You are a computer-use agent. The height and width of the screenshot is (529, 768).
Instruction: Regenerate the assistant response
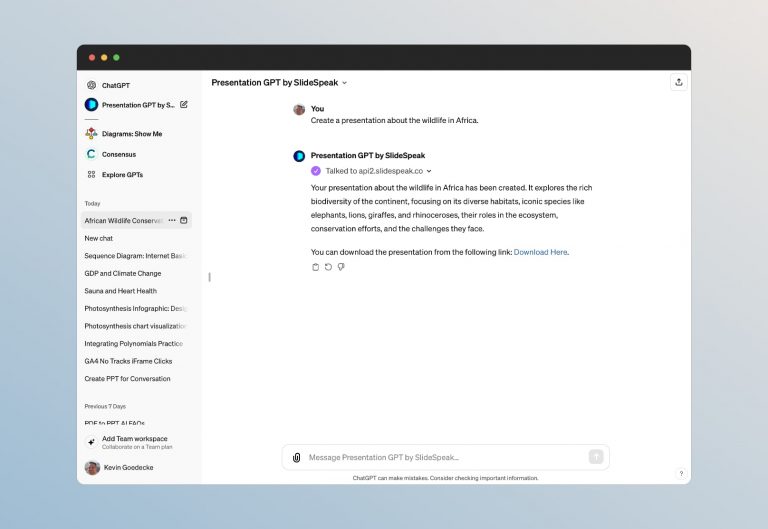pyautogui.click(x=328, y=267)
